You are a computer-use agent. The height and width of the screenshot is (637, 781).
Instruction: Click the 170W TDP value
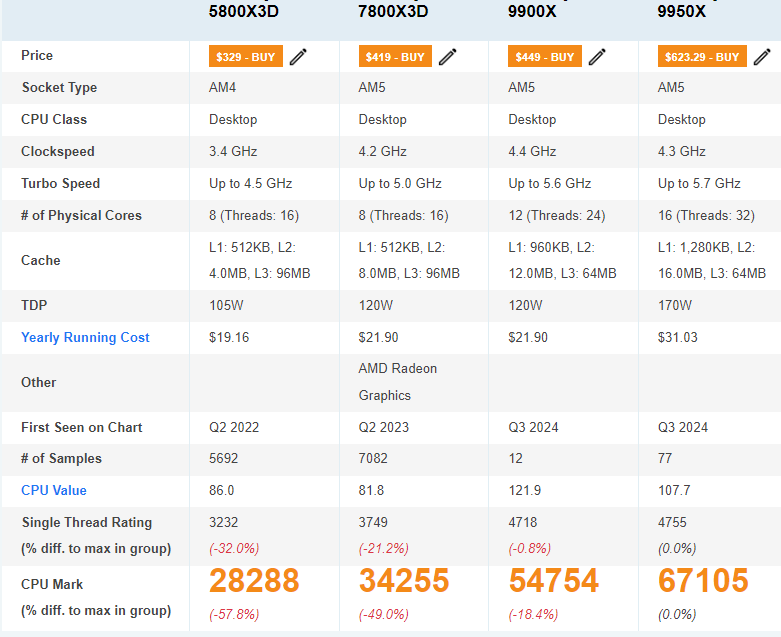tap(675, 305)
